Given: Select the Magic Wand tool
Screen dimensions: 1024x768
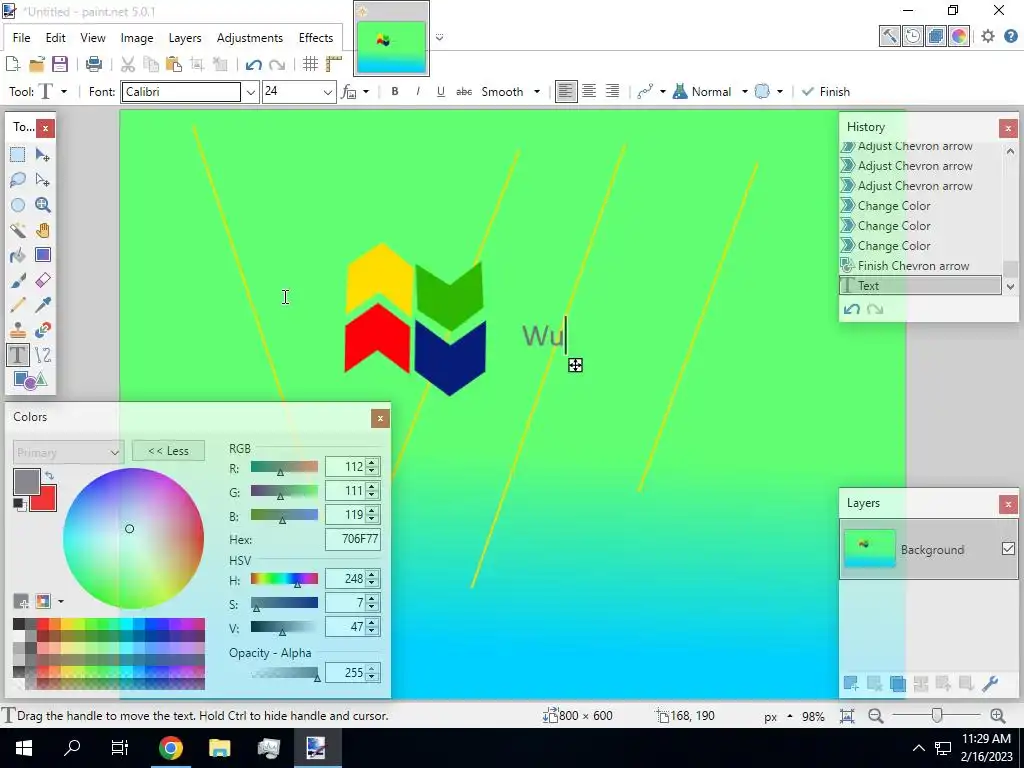Looking at the screenshot, I should pos(18,230).
